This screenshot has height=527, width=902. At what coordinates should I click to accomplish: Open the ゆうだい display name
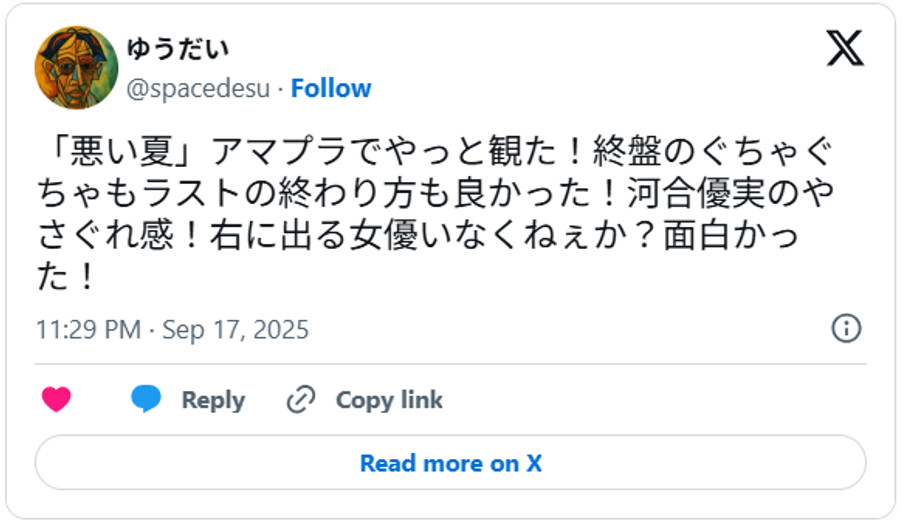pyautogui.click(x=176, y=49)
